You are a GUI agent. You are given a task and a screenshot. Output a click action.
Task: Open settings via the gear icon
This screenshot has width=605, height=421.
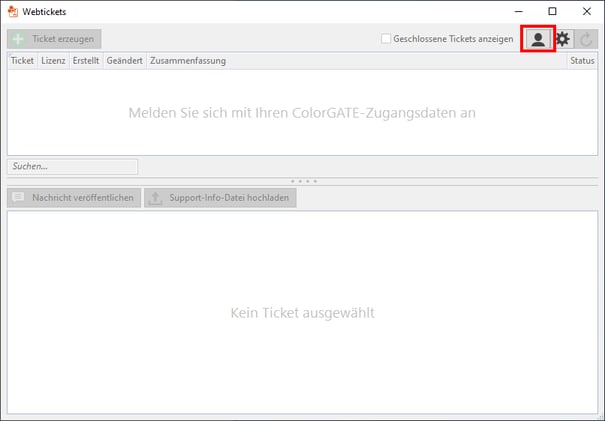point(563,39)
